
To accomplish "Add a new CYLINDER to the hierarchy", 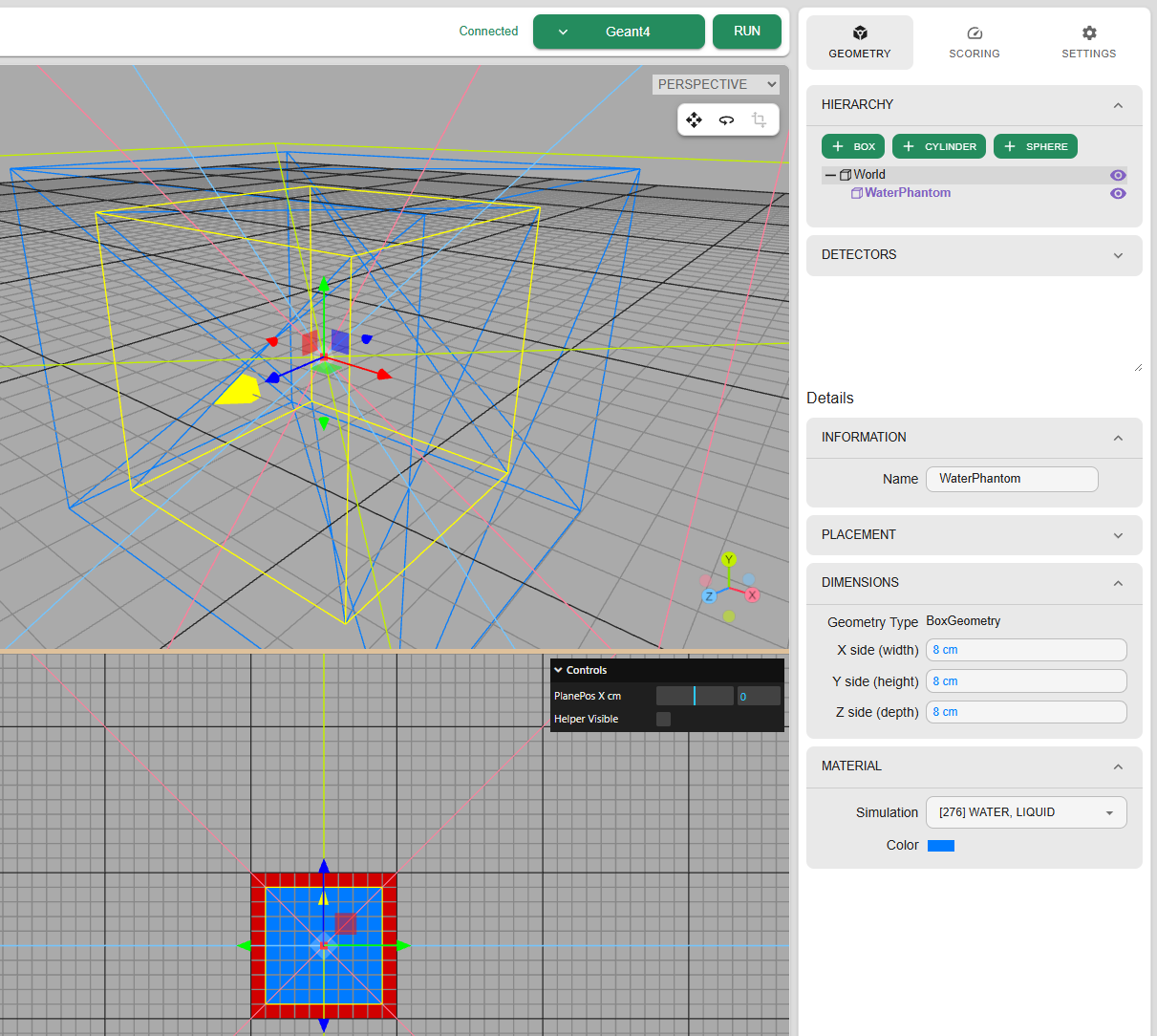I will tap(939, 146).
